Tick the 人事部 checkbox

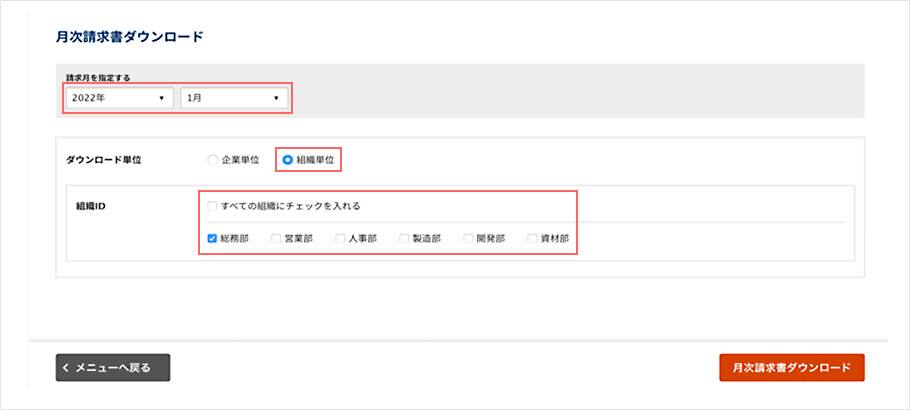click(x=340, y=239)
